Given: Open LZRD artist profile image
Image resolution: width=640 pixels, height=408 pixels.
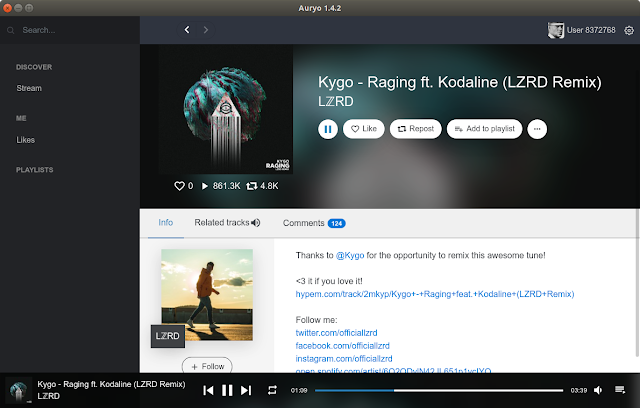Looking at the screenshot, I should click(x=207, y=295).
